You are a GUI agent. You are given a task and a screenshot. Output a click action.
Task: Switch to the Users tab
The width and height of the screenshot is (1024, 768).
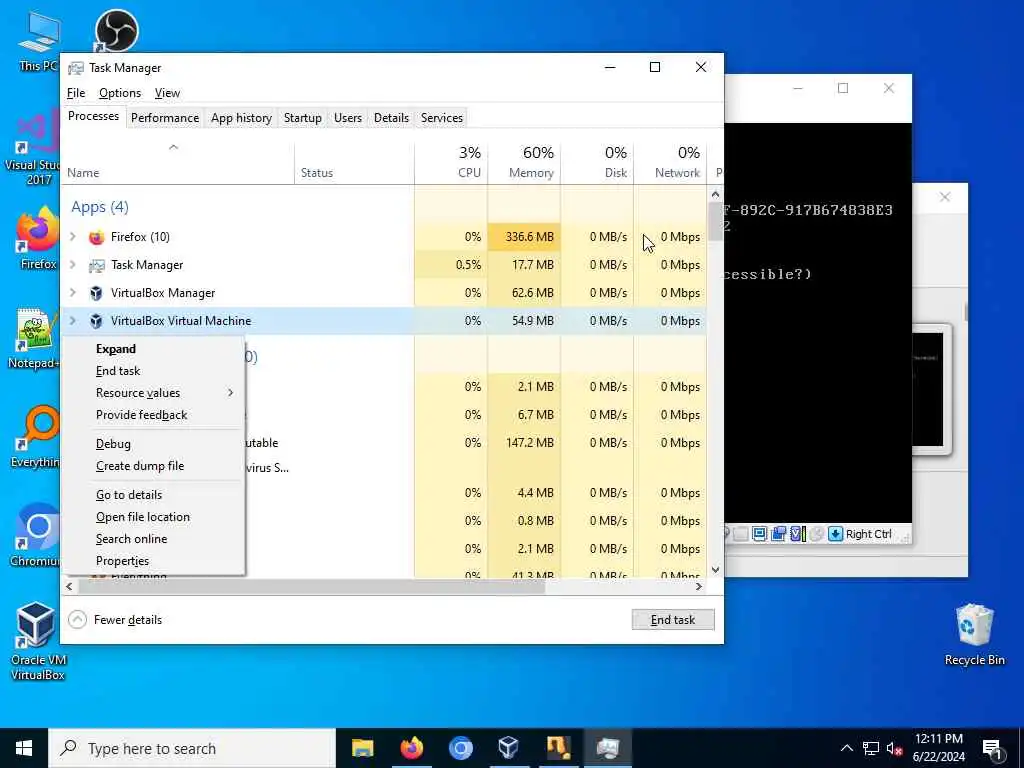tap(347, 118)
